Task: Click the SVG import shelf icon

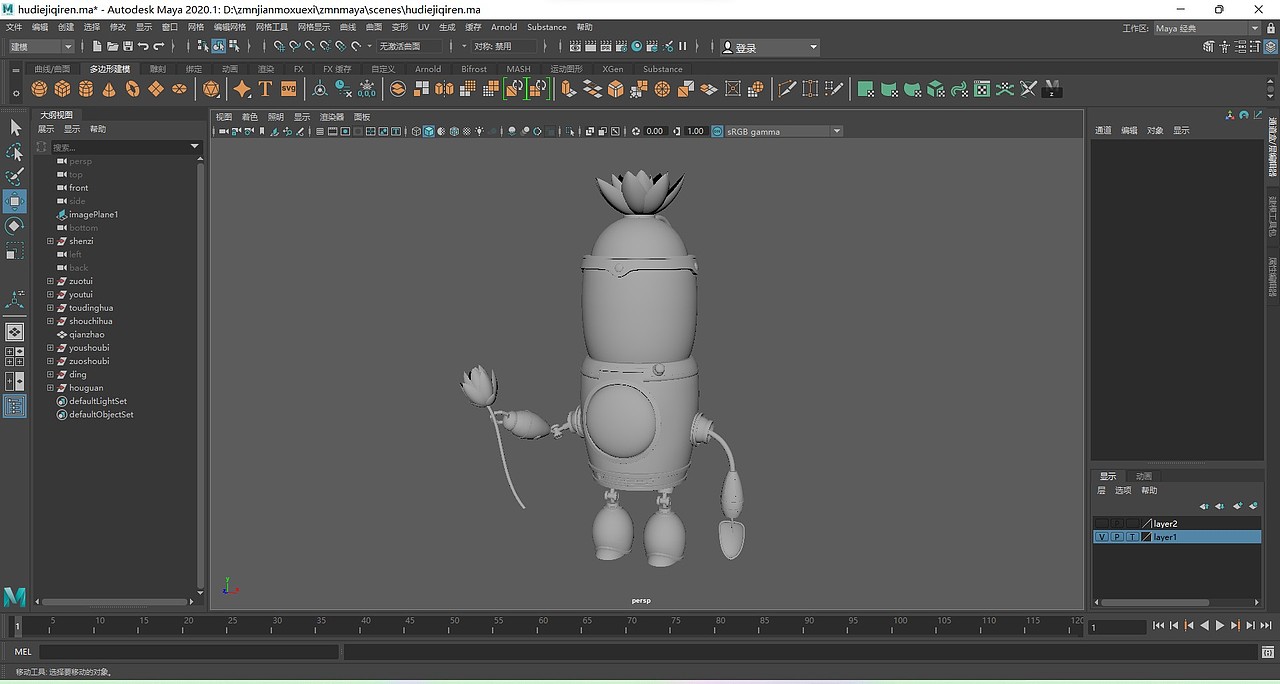Action: pos(288,89)
